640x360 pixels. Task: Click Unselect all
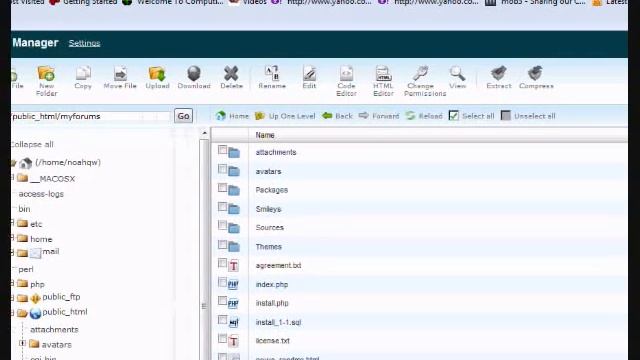pos(528,116)
